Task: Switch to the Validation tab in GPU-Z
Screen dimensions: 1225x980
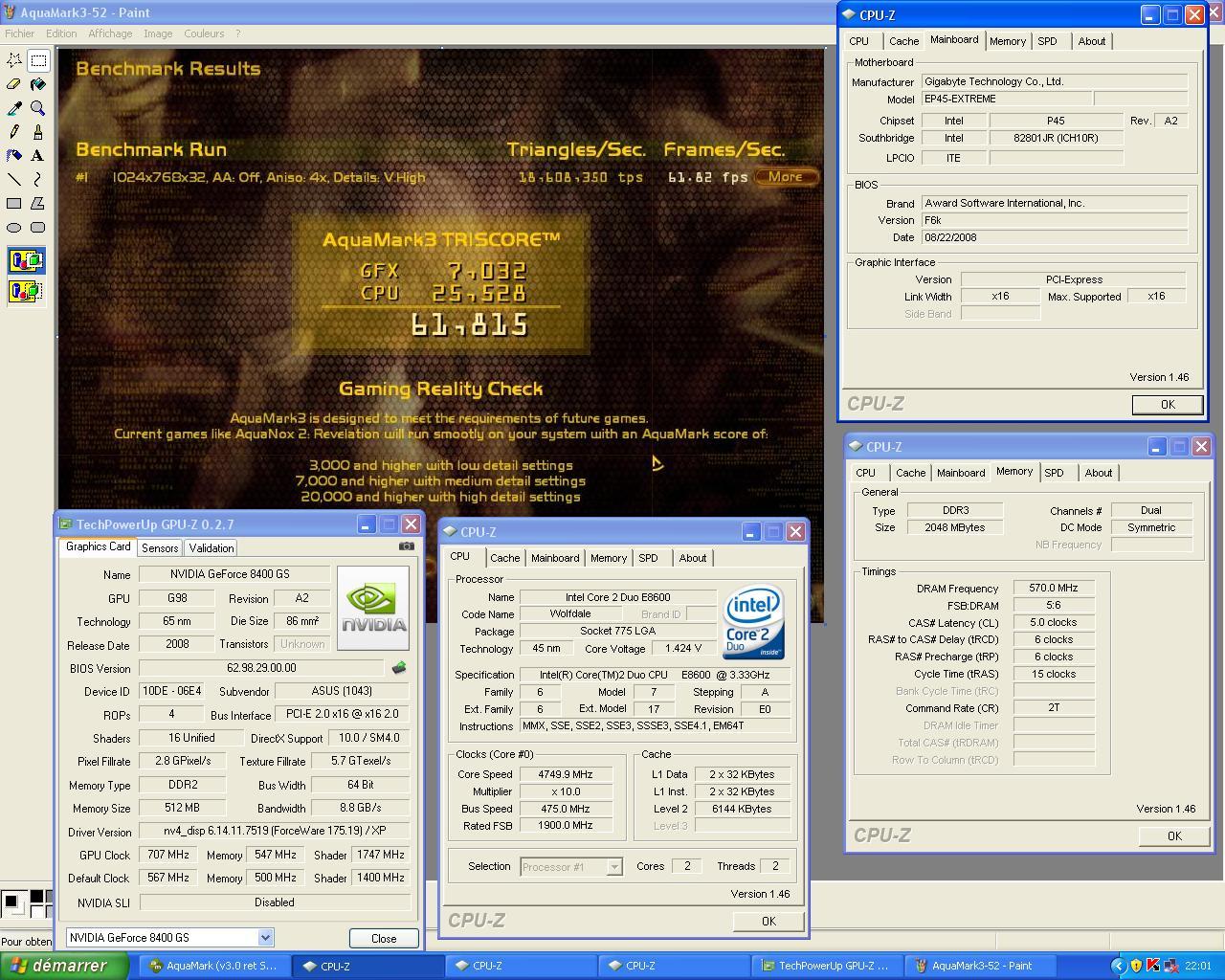Action: 211,548
